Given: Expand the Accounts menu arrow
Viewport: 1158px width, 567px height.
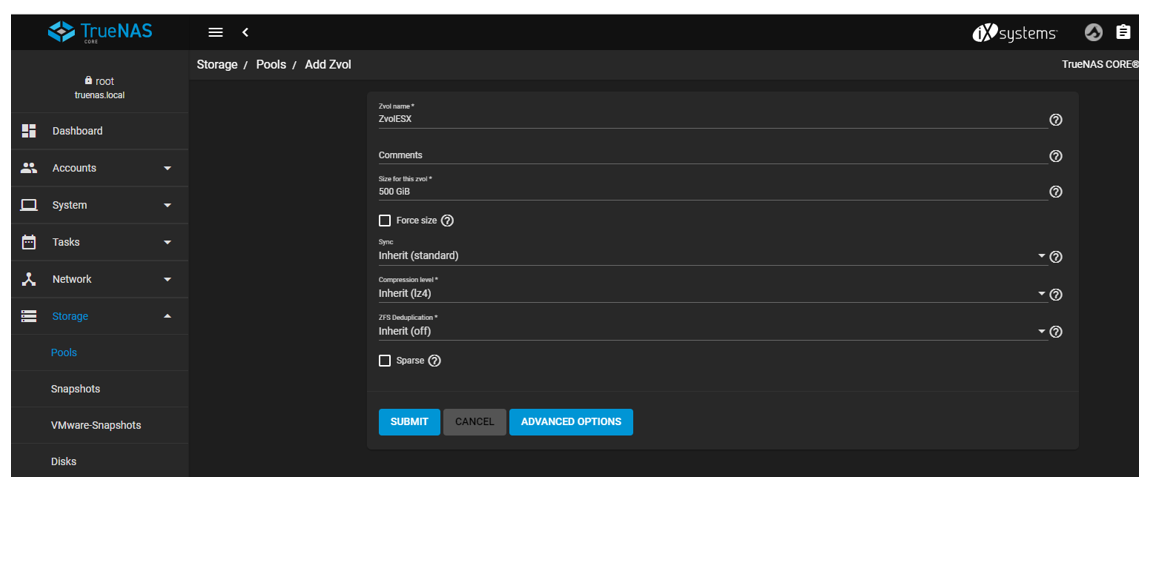Looking at the screenshot, I should [168, 168].
